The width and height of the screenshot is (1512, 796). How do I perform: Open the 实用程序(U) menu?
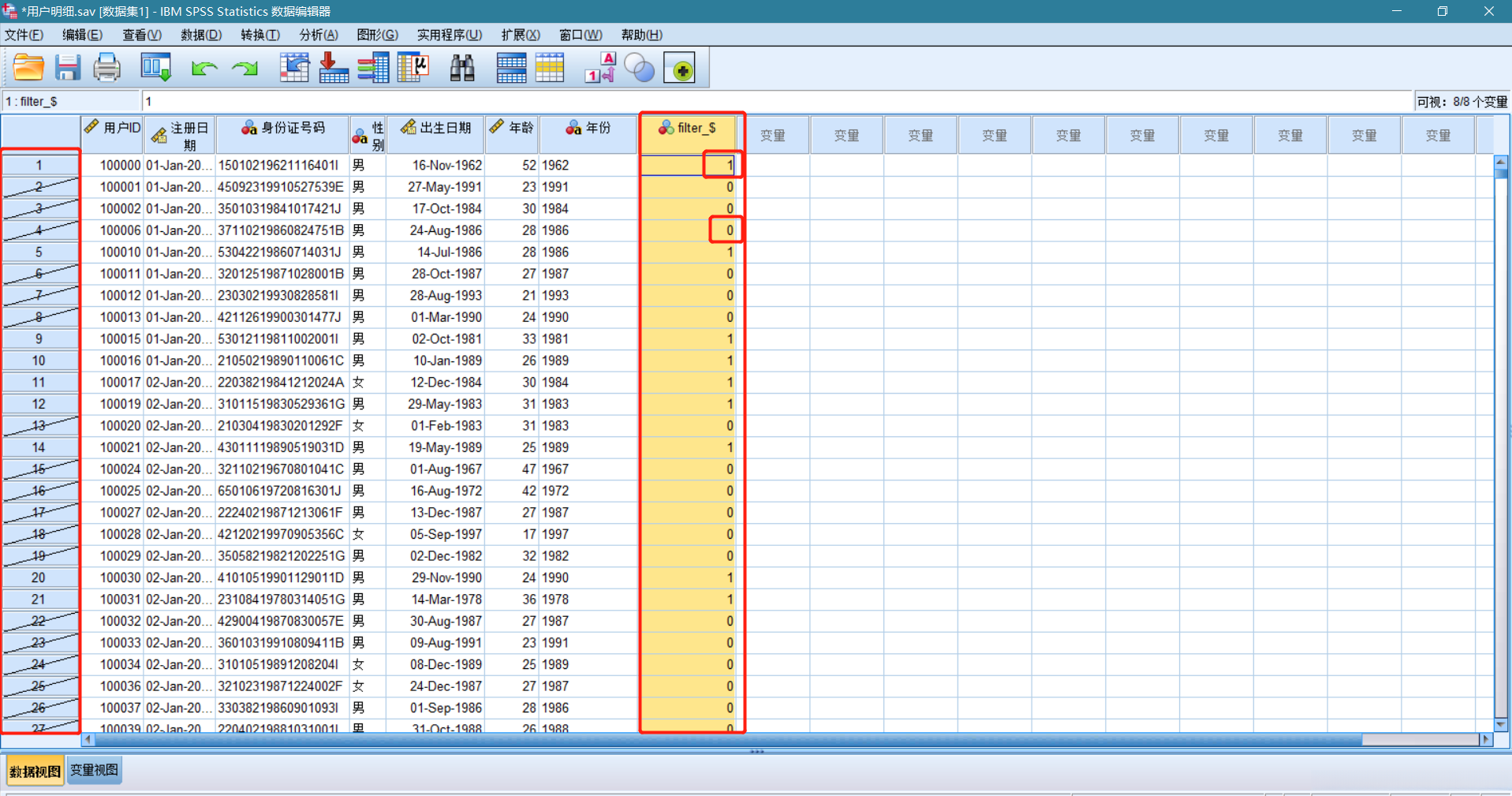click(x=450, y=35)
